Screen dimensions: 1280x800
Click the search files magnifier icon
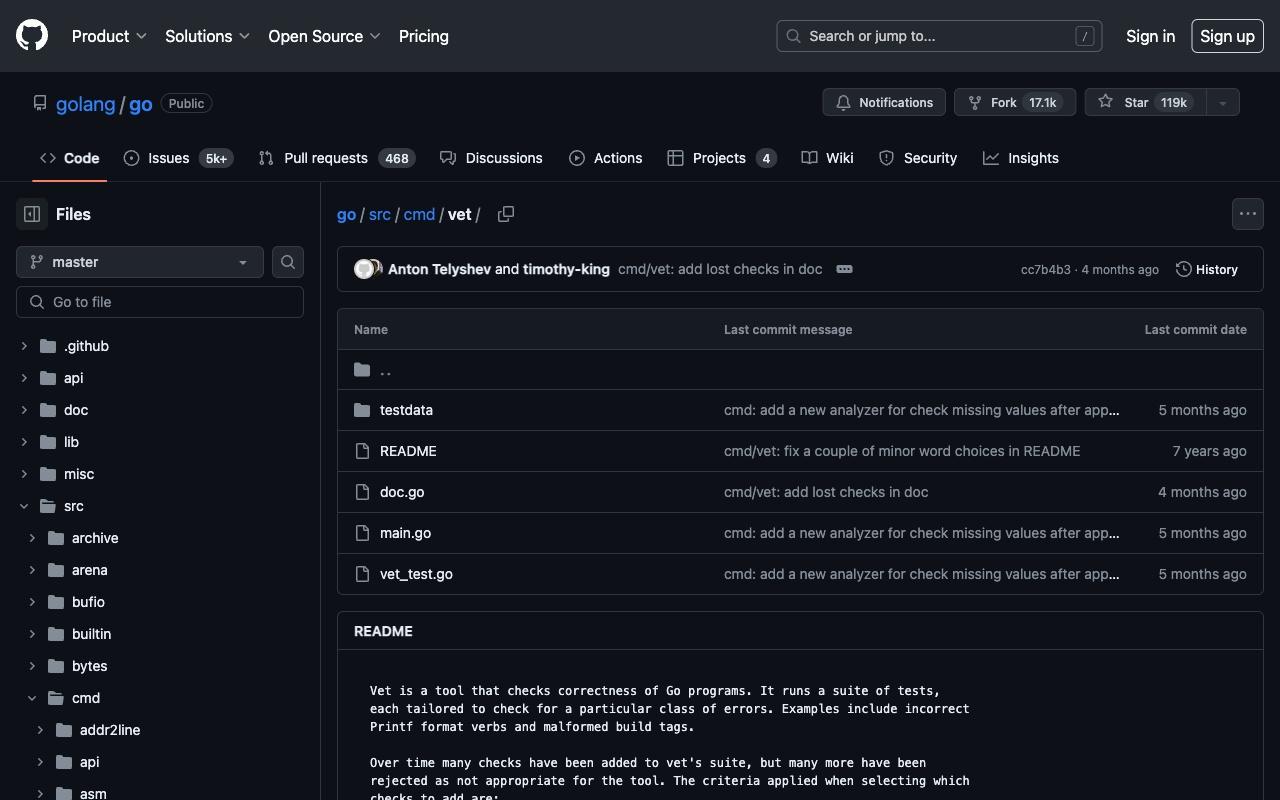point(288,262)
